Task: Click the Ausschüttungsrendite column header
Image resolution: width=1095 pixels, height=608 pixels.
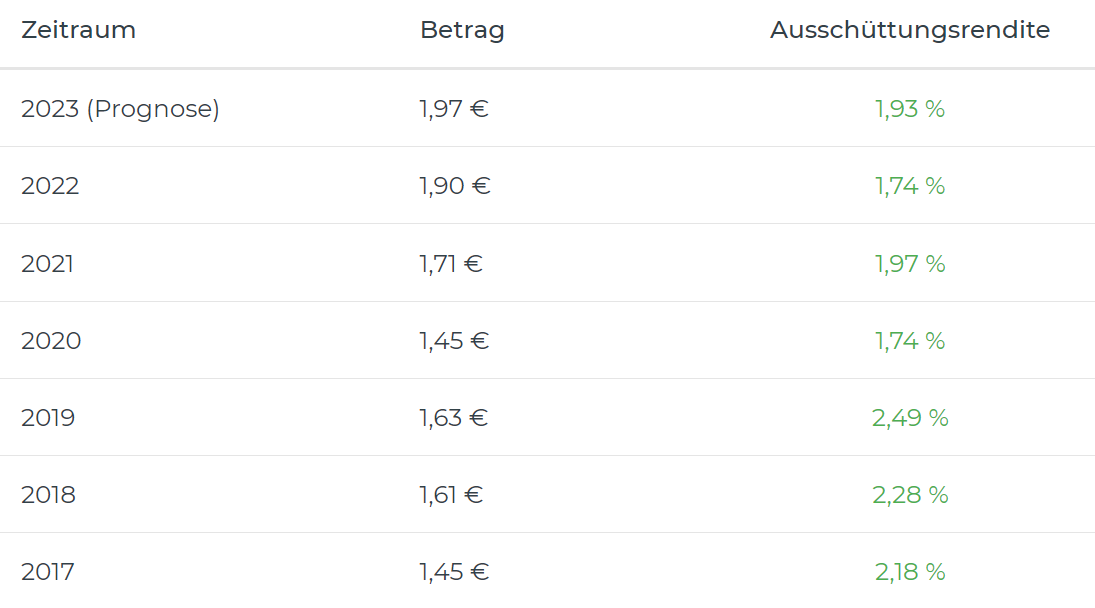Action: 909,30
